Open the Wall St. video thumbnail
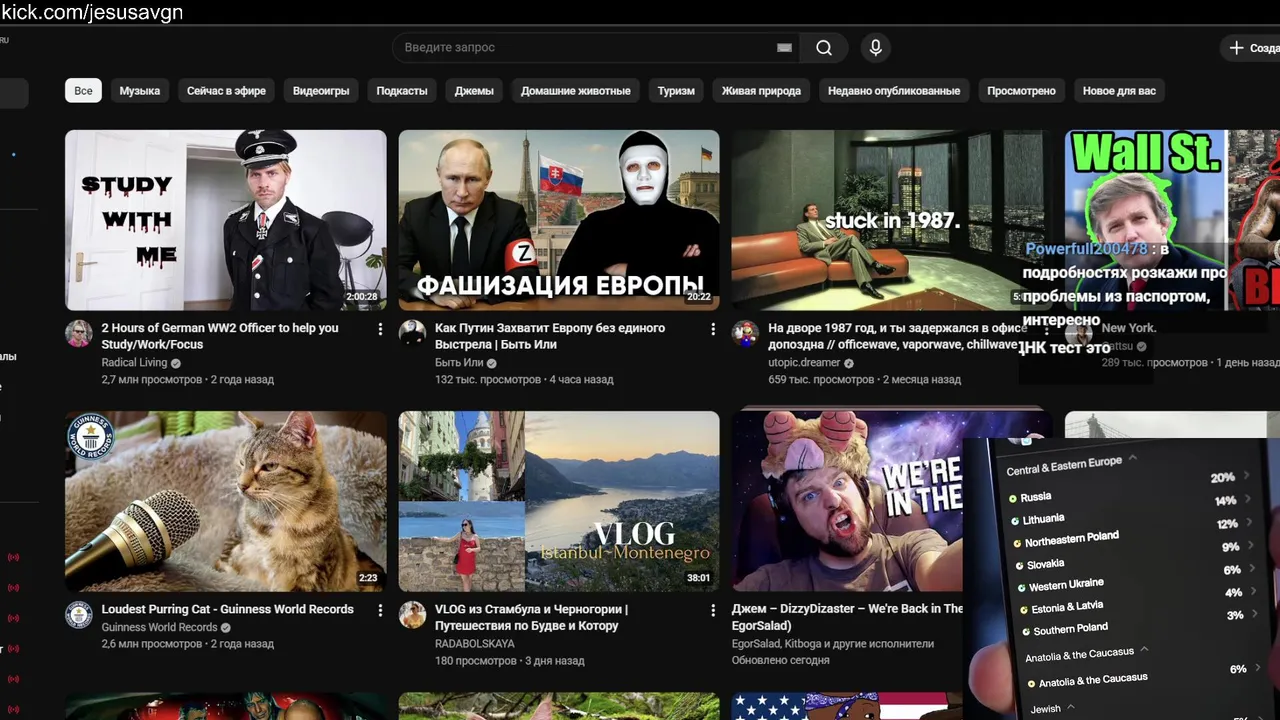Screen dimensions: 1280x720 pyautogui.click(x=1172, y=220)
